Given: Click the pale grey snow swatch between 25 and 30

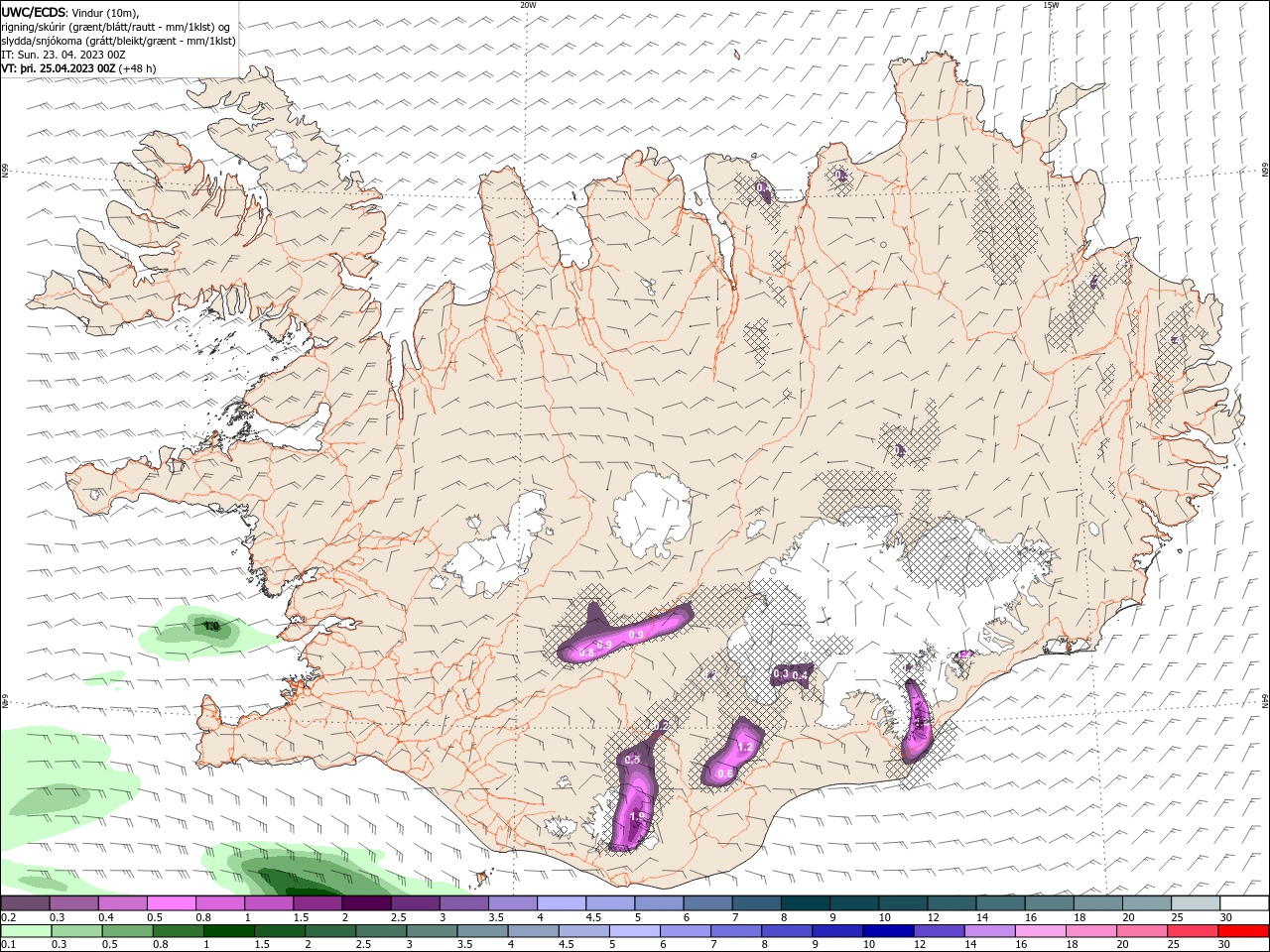Looking at the screenshot, I should (x=1195, y=903).
